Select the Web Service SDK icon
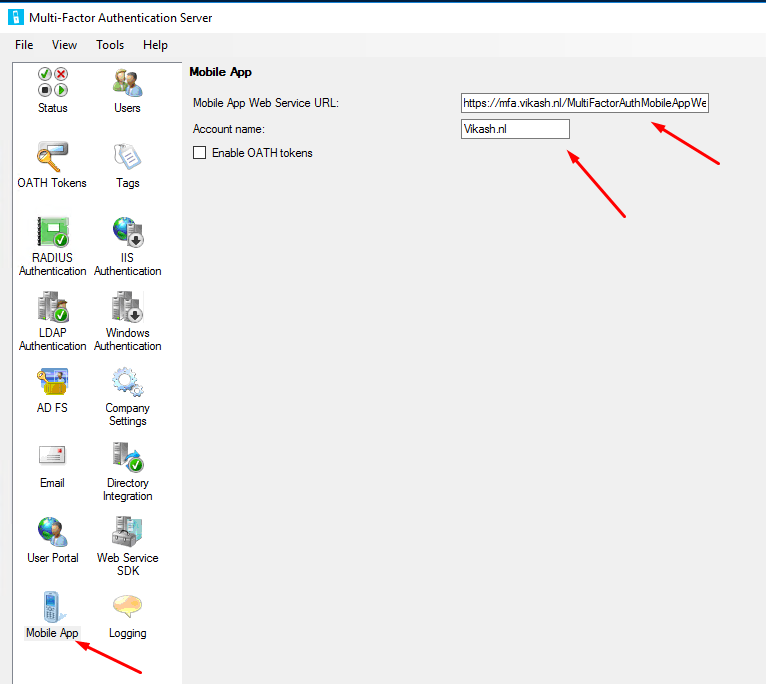Image resolution: width=766 pixels, height=684 pixels. [128, 532]
